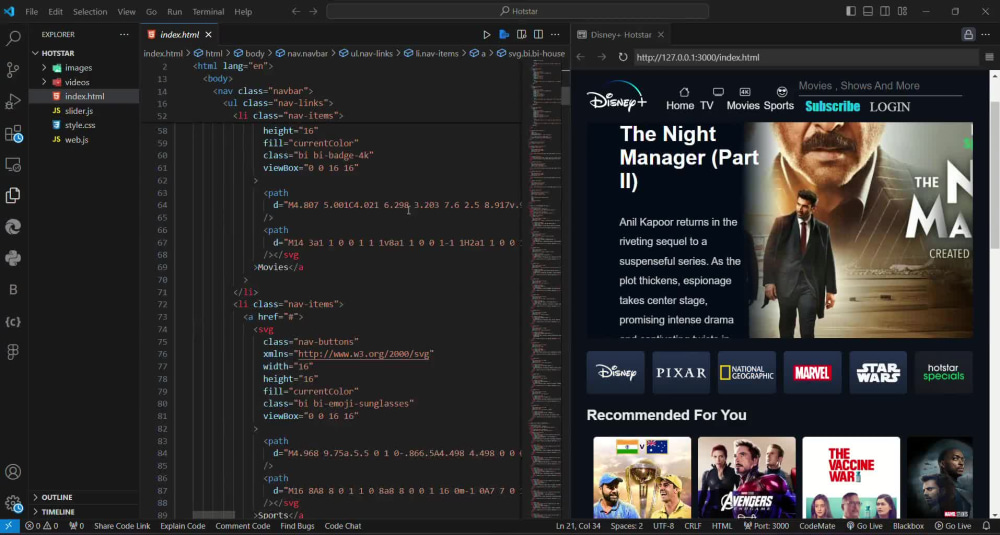Image resolution: width=1000 pixels, height=535 pixels.
Task: Open the customize layout icon
Action: pyautogui.click(x=902, y=11)
